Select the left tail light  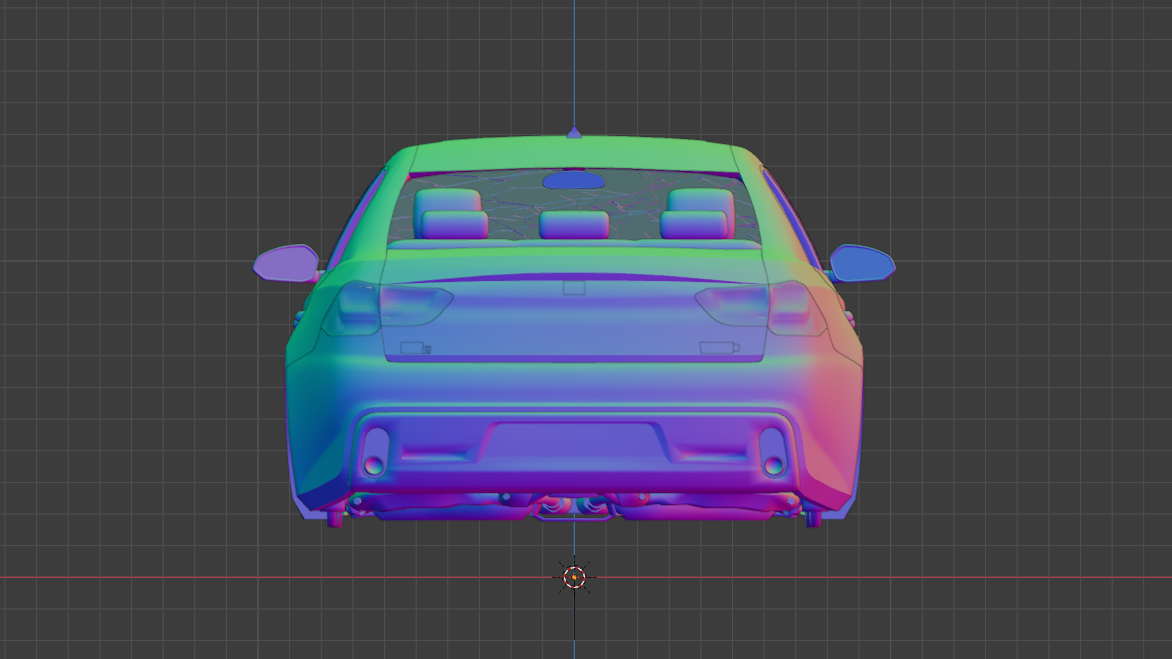[x=387, y=307]
